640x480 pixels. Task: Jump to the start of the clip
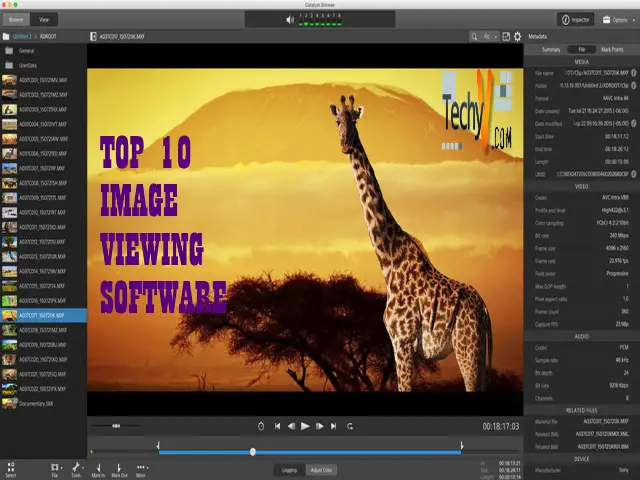[277, 426]
